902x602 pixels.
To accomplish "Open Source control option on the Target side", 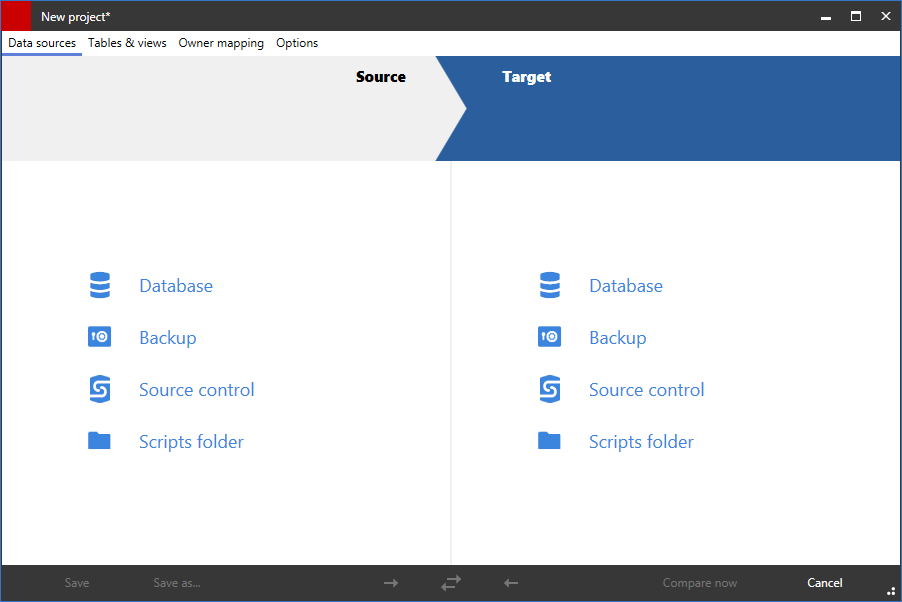I will pos(549,389).
